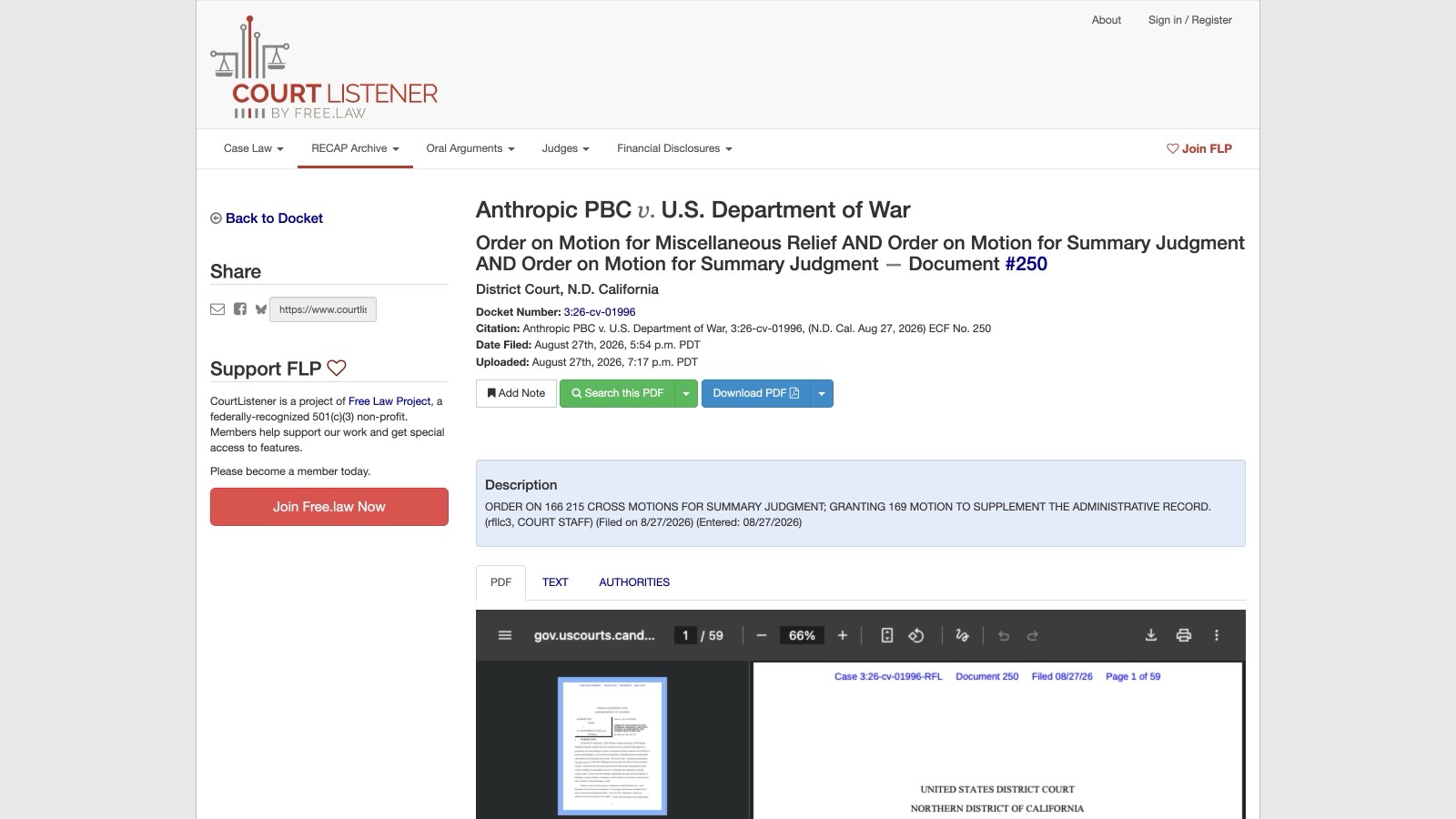Open PDF viewer more actions menu
The image size is (1456, 819).
[1217, 635]
